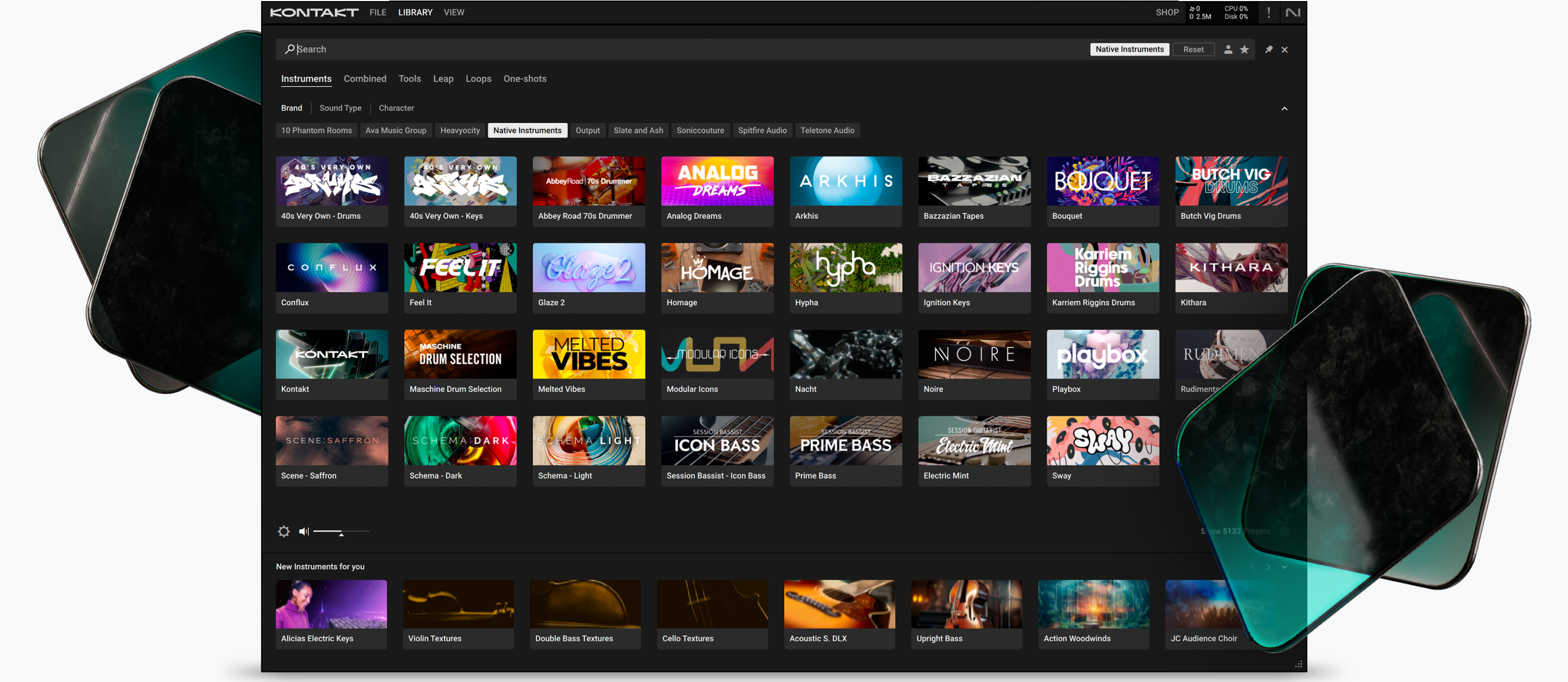Open the LIBRARY menu

coord(415,12)
